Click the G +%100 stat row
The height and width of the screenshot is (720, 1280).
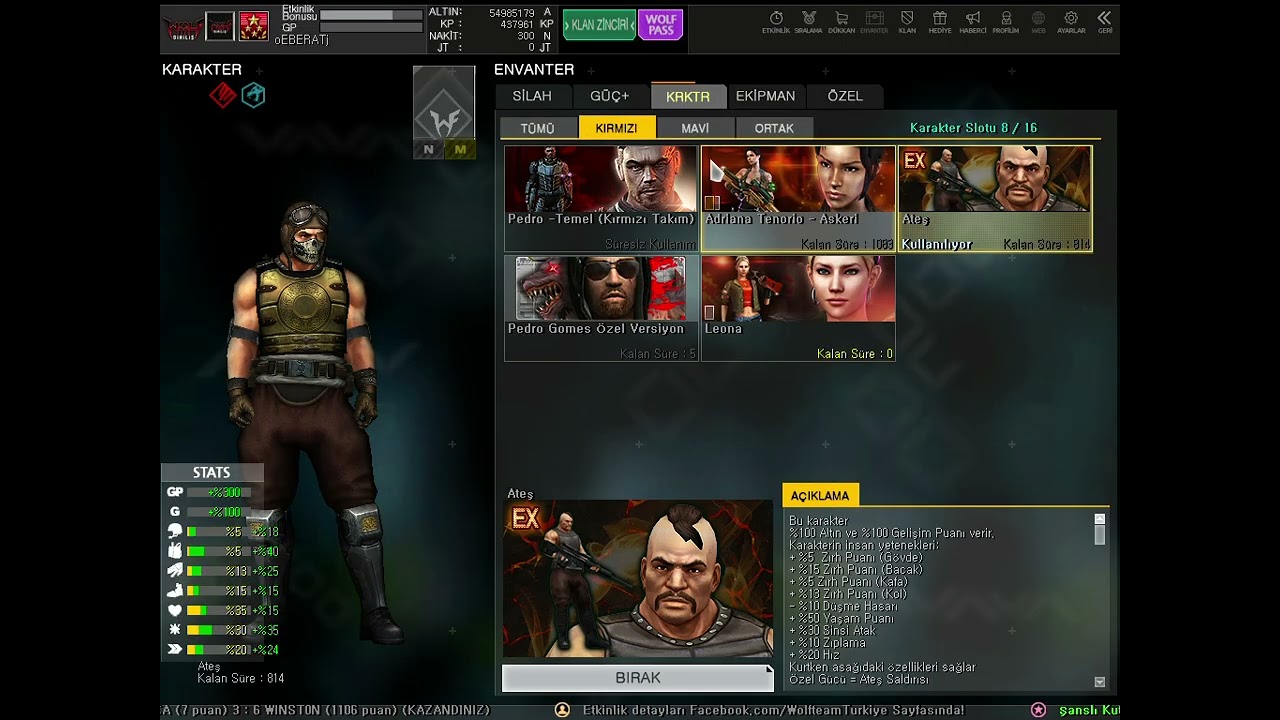point(212,512)
